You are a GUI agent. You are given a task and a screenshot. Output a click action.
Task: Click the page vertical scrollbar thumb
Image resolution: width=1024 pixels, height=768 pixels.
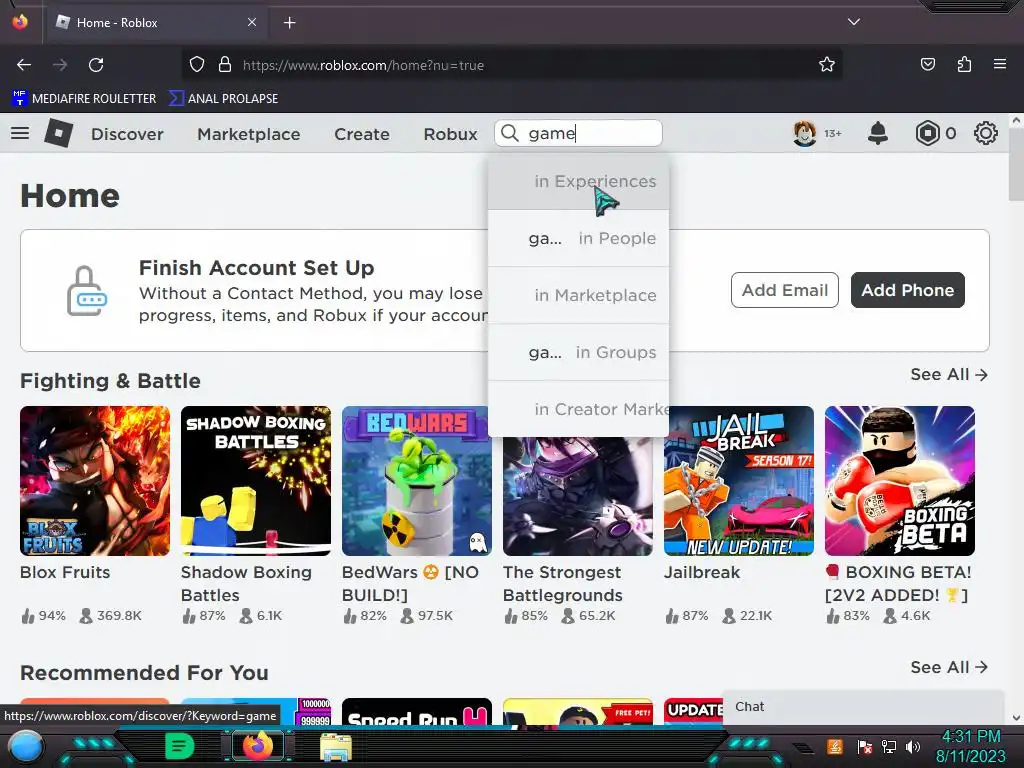(1016, 165)
